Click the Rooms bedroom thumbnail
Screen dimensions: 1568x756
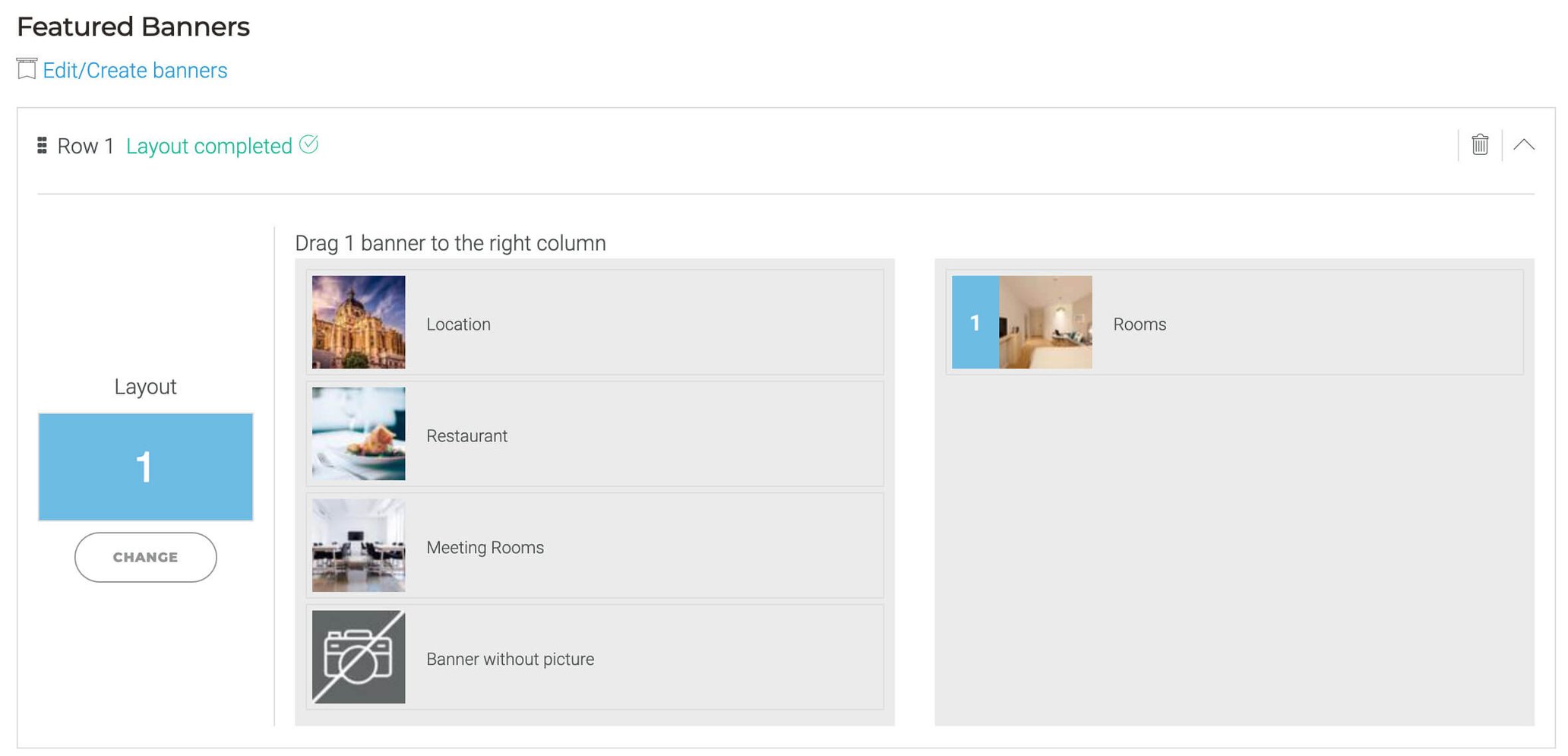click(x=1045, y=322)
